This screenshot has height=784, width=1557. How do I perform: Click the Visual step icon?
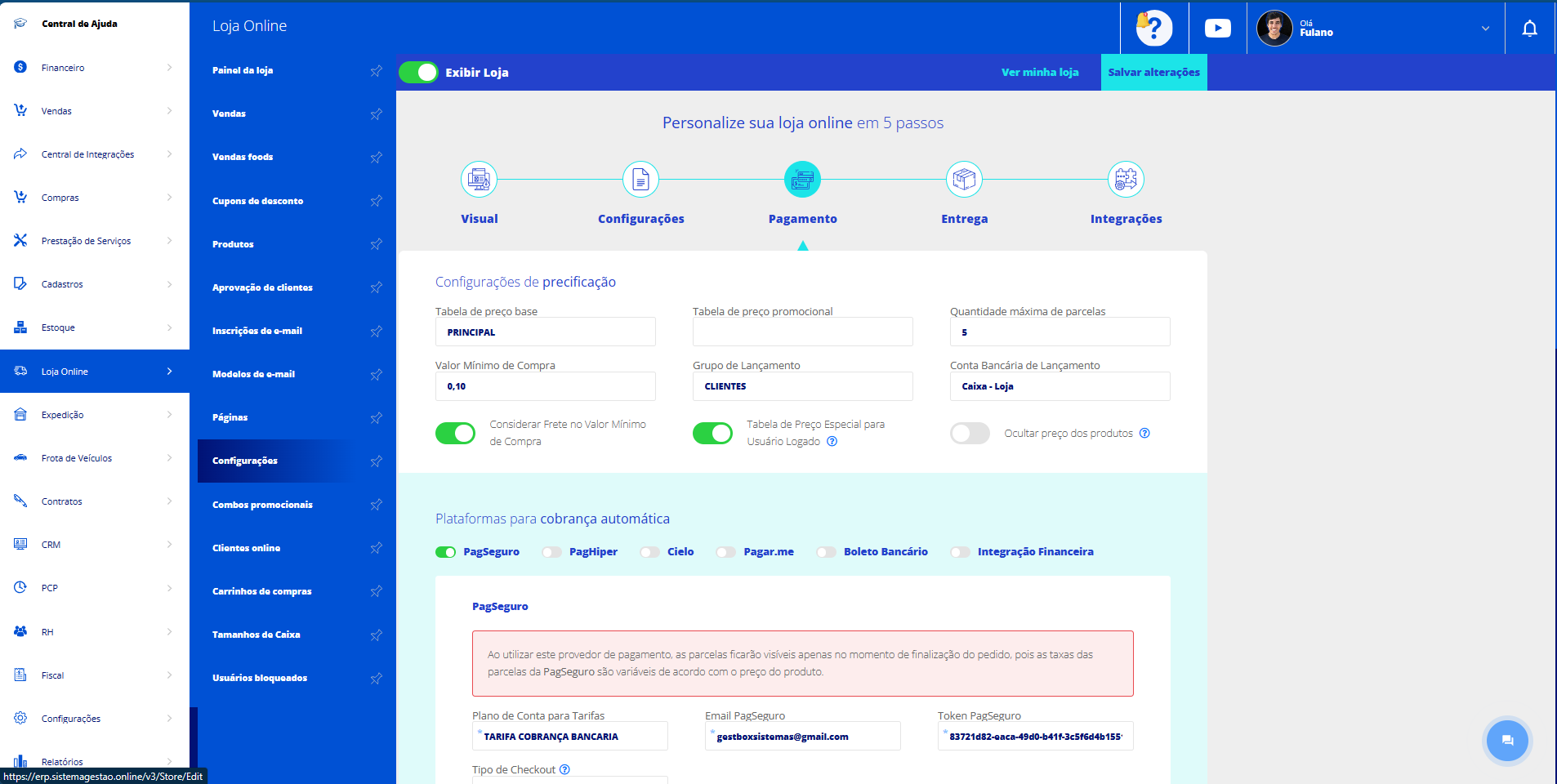(479, 180)
